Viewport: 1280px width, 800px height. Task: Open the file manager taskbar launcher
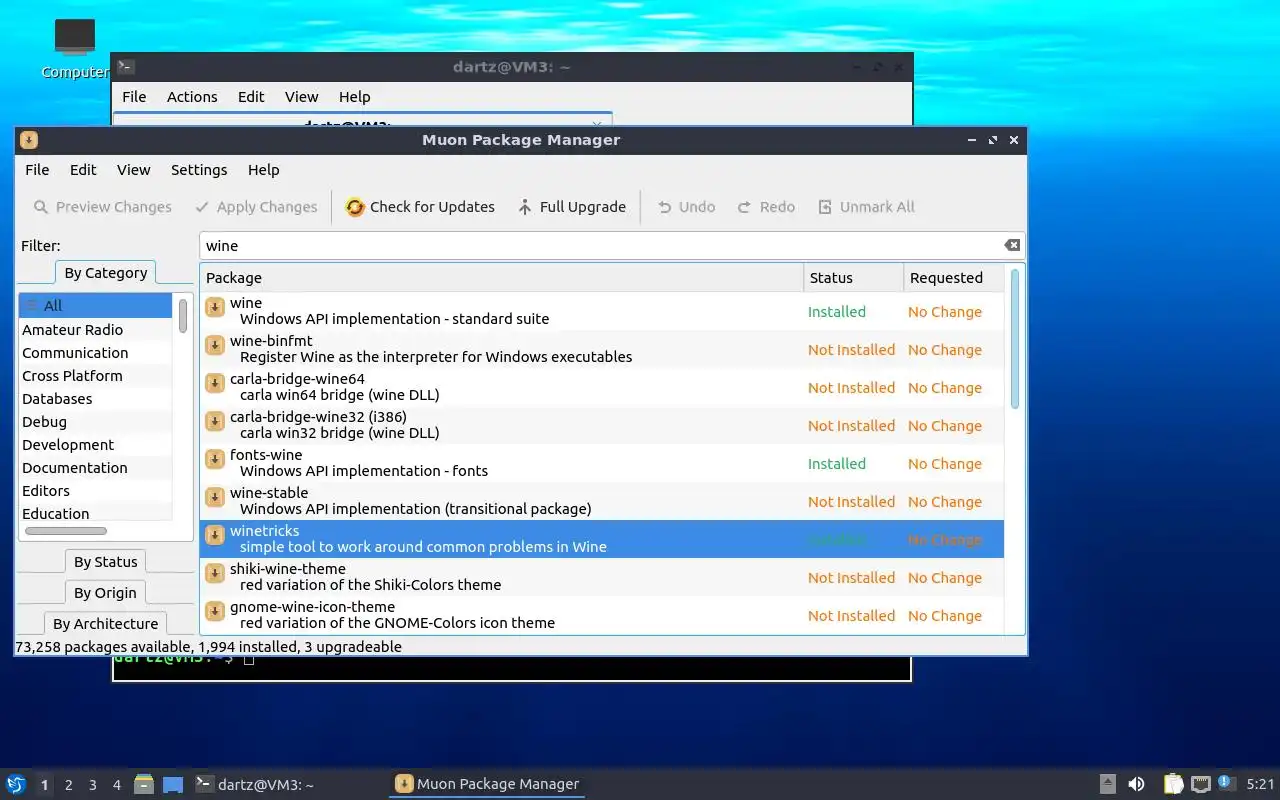(144, 784)
